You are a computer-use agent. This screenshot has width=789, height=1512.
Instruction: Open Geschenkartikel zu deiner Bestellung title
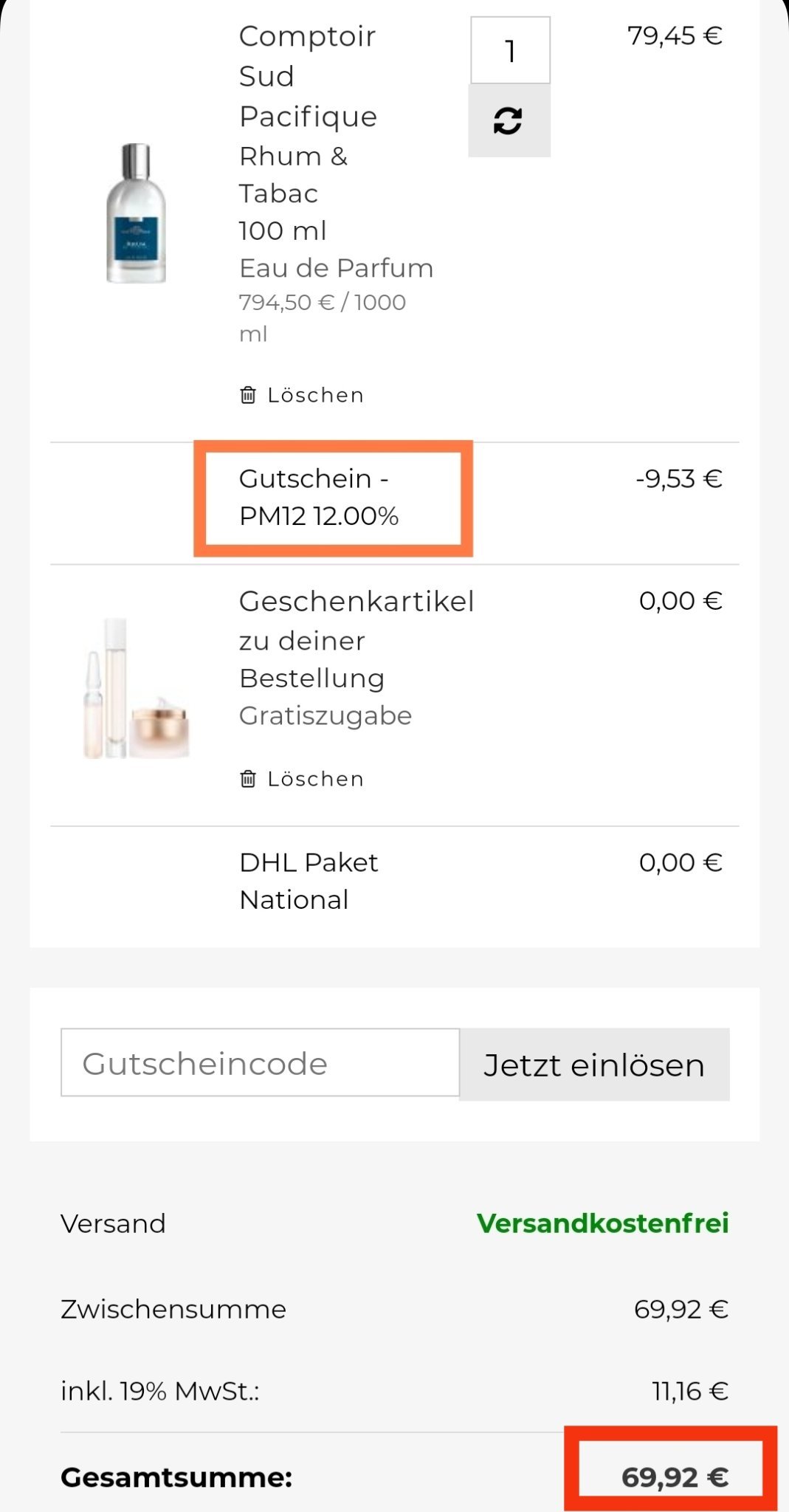tap(356, 639)
